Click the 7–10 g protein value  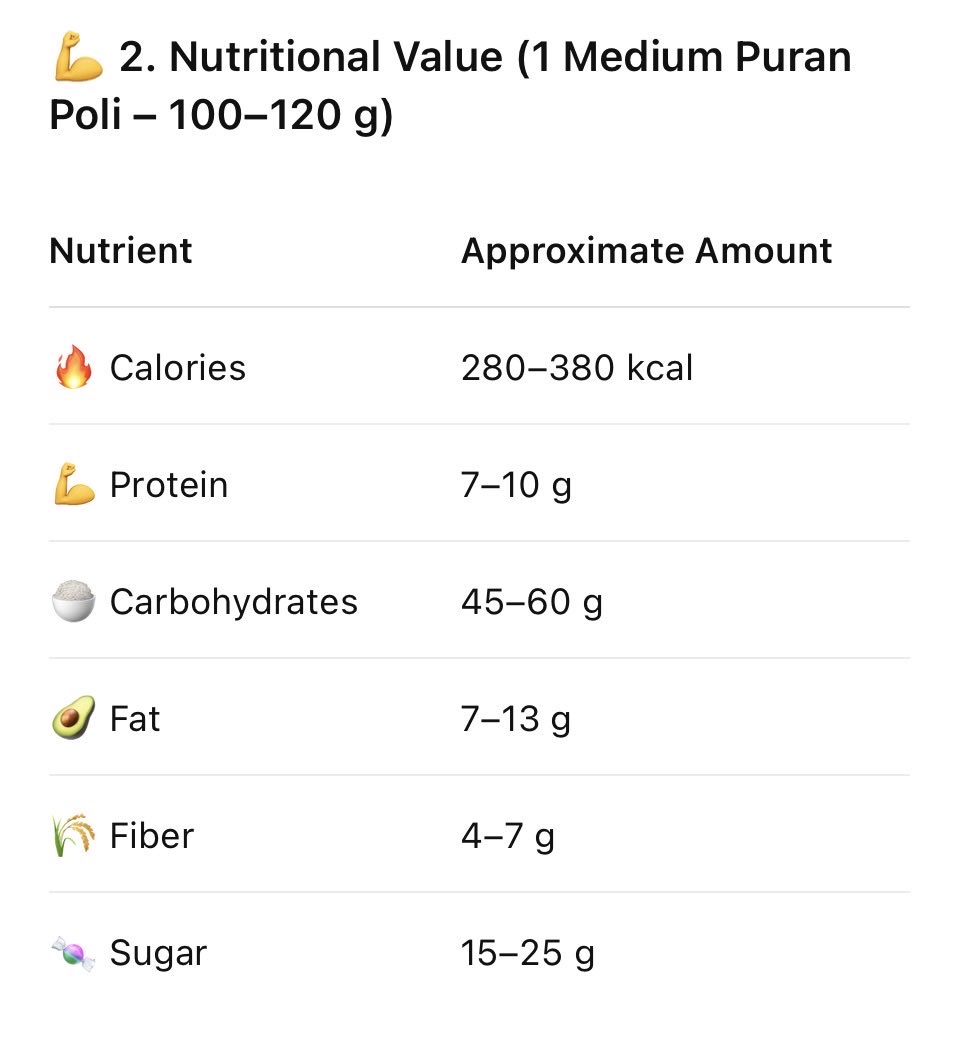(x=516, y=486)
